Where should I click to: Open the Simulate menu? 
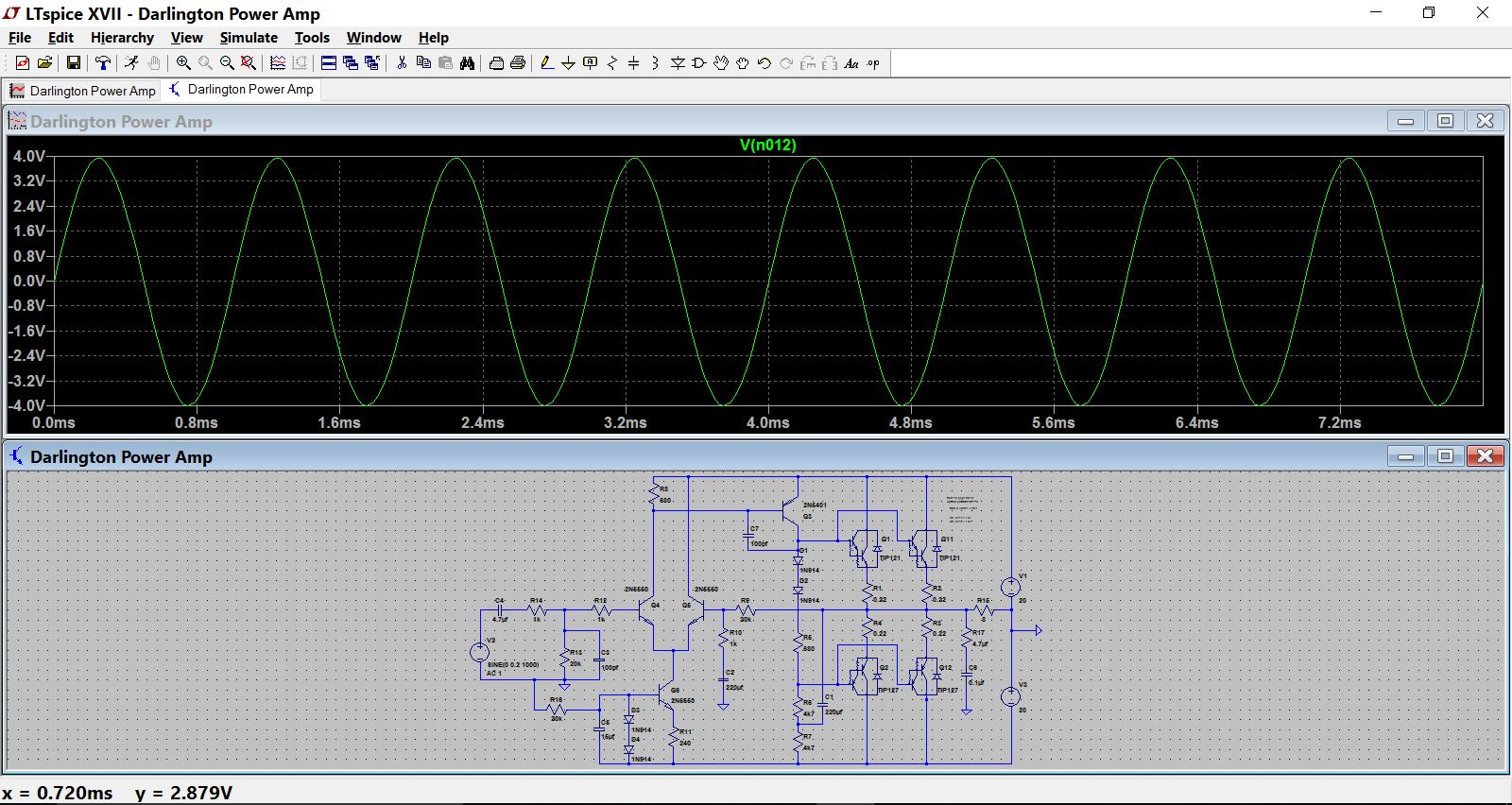249,38
